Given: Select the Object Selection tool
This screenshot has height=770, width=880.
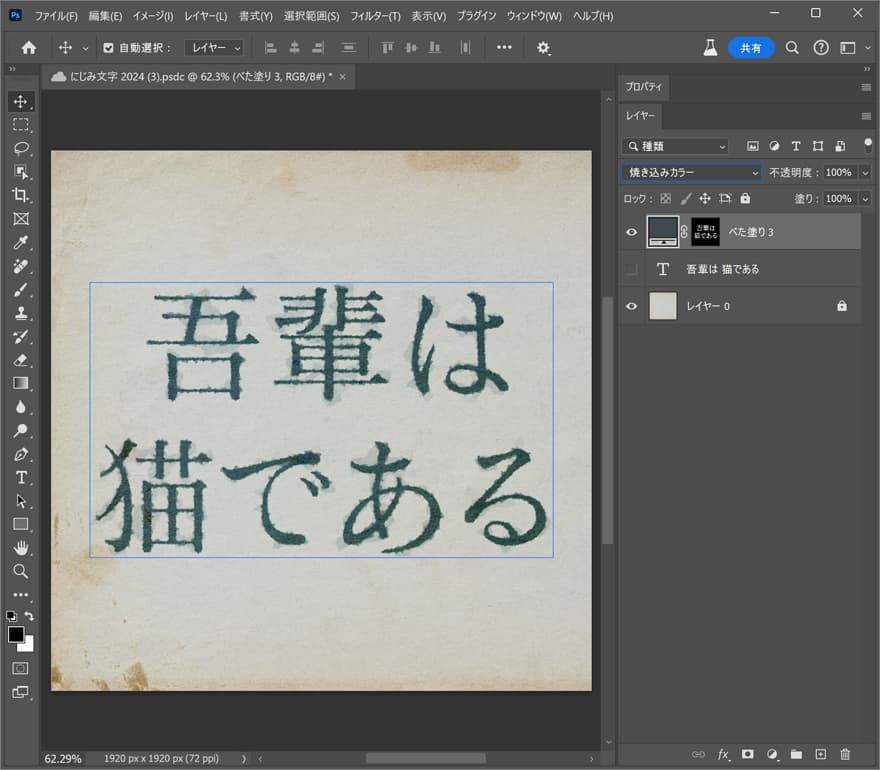Looking at the screenshot, I should tap(21, 172).
